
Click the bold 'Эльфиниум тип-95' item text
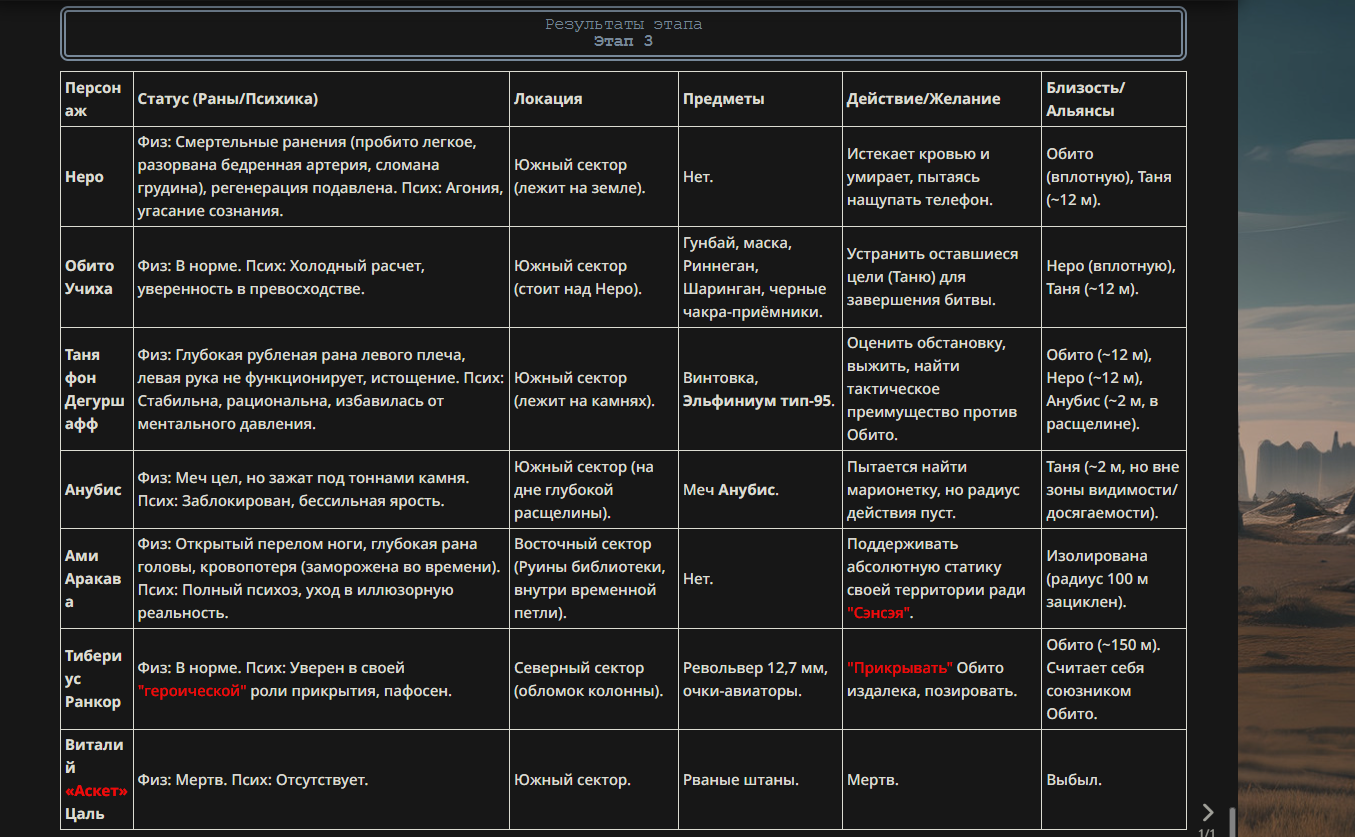point(758,401)
